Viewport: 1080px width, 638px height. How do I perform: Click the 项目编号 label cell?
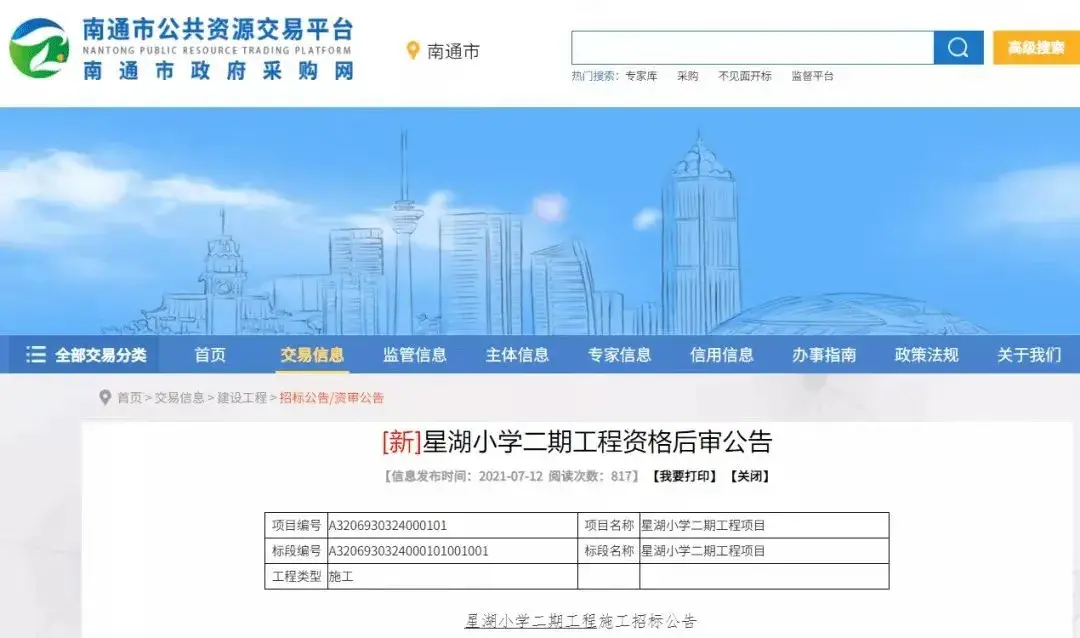[296, 525]
